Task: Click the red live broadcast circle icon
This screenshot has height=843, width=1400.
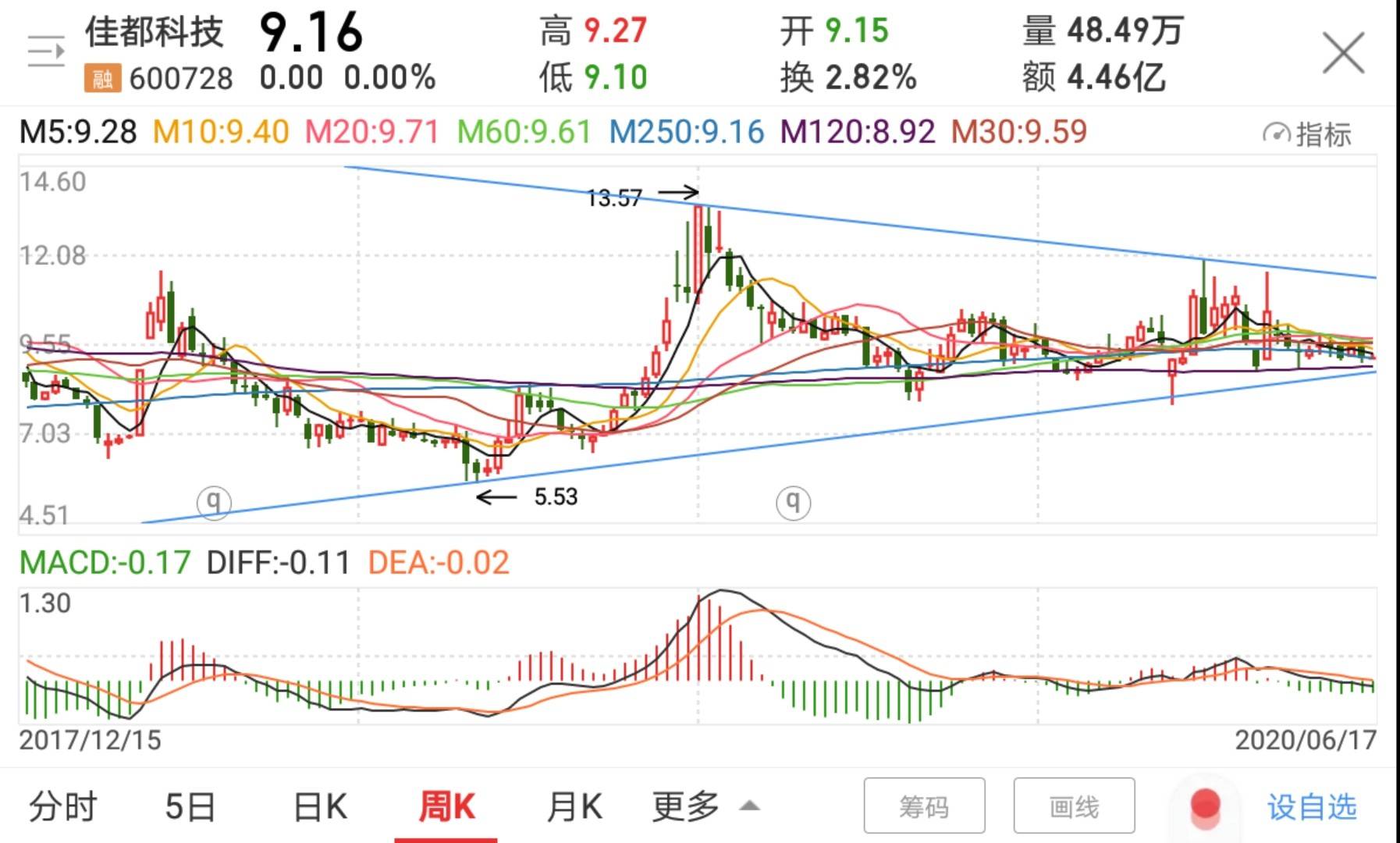Action: pyautogui.click(x=1206, y=805)
